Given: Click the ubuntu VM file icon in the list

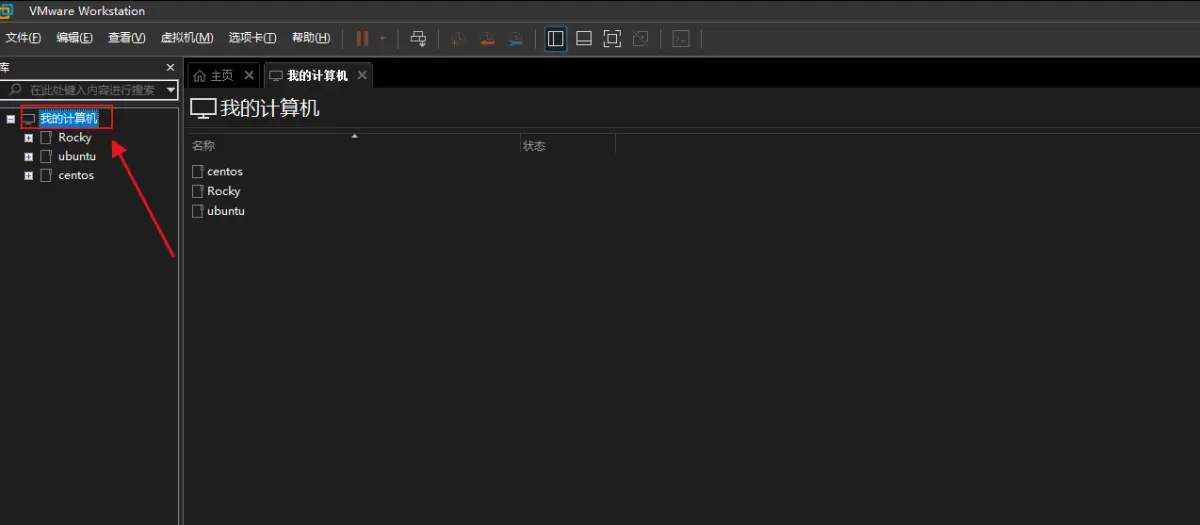Looking at the screenshot, I should coord(197,211).
